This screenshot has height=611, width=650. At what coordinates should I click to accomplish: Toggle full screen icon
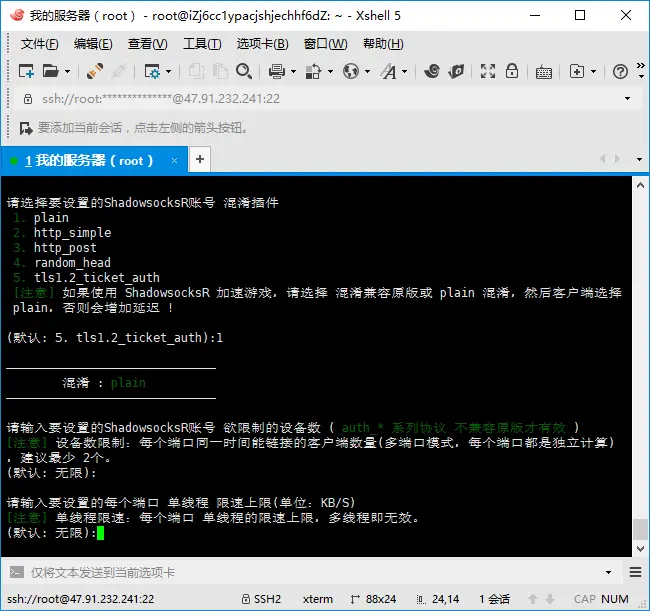coord(488,71)
